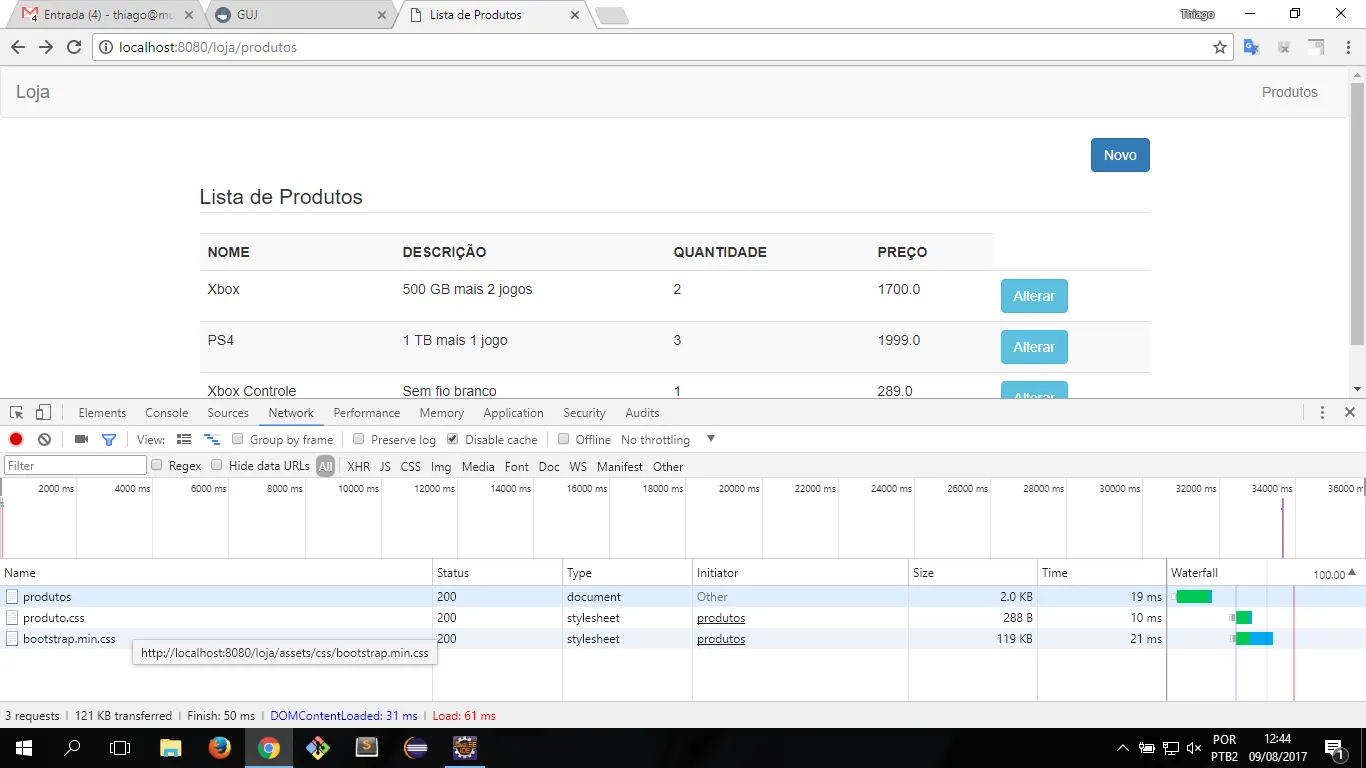Image resolution: width=1366 pixels, height=768 pixels.
Task: Open the Chrome three-dot main menu
Action: [x=1348, y=47]
